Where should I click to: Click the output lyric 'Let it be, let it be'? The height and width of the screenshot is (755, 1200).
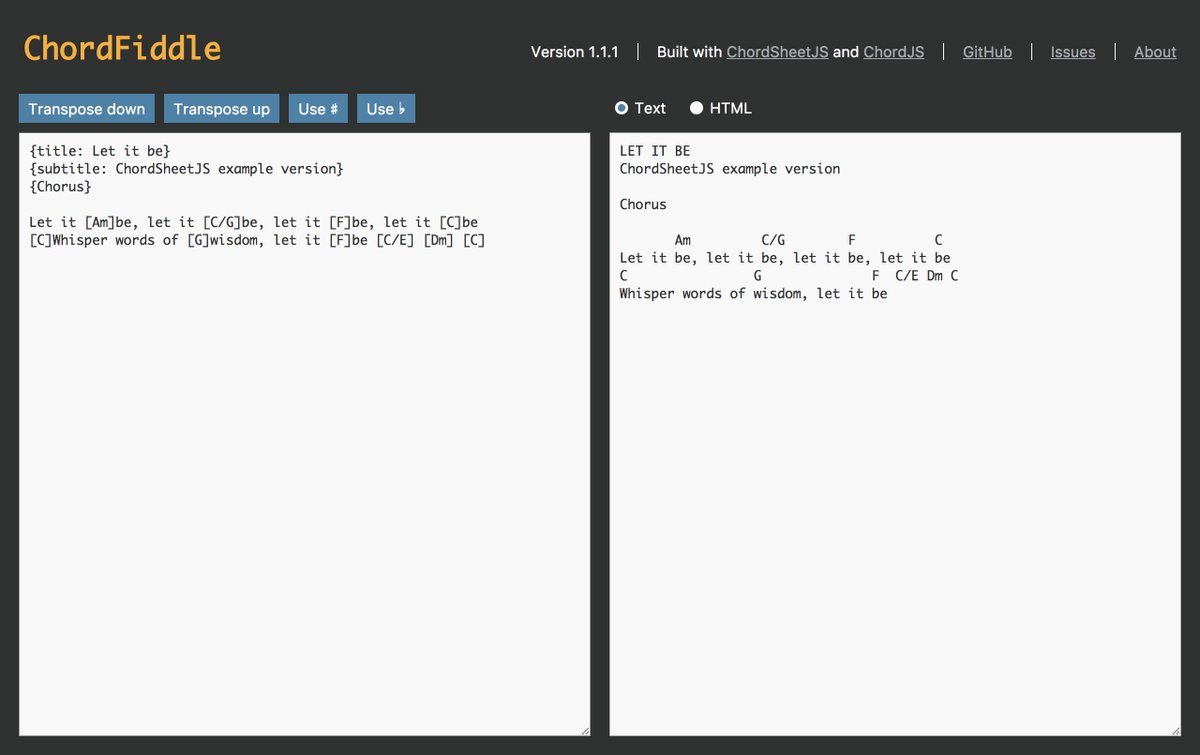tap(785, 258)
